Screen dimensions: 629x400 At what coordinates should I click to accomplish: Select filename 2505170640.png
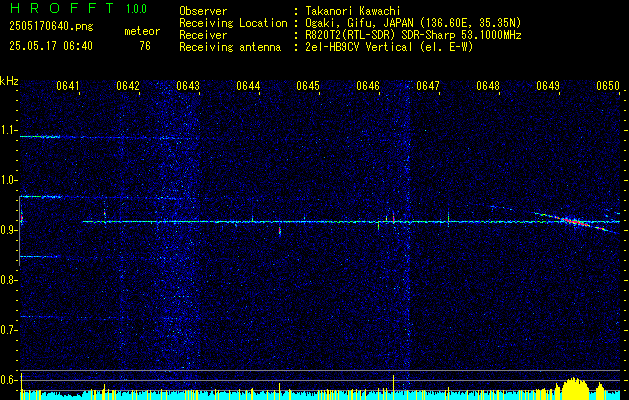coord(51,27)
